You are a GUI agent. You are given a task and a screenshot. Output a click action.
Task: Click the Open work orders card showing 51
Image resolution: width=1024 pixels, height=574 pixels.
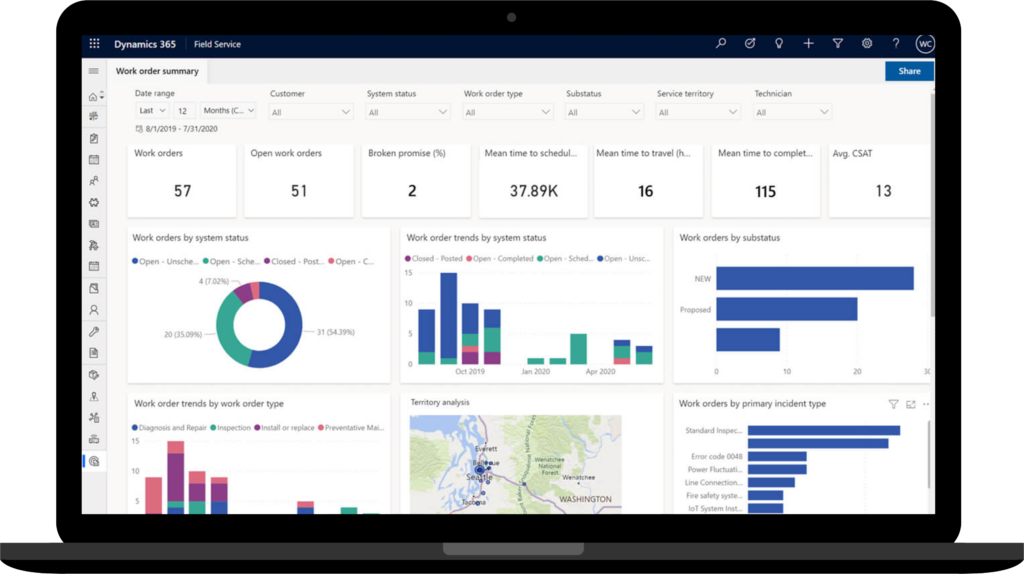(298, 180)
